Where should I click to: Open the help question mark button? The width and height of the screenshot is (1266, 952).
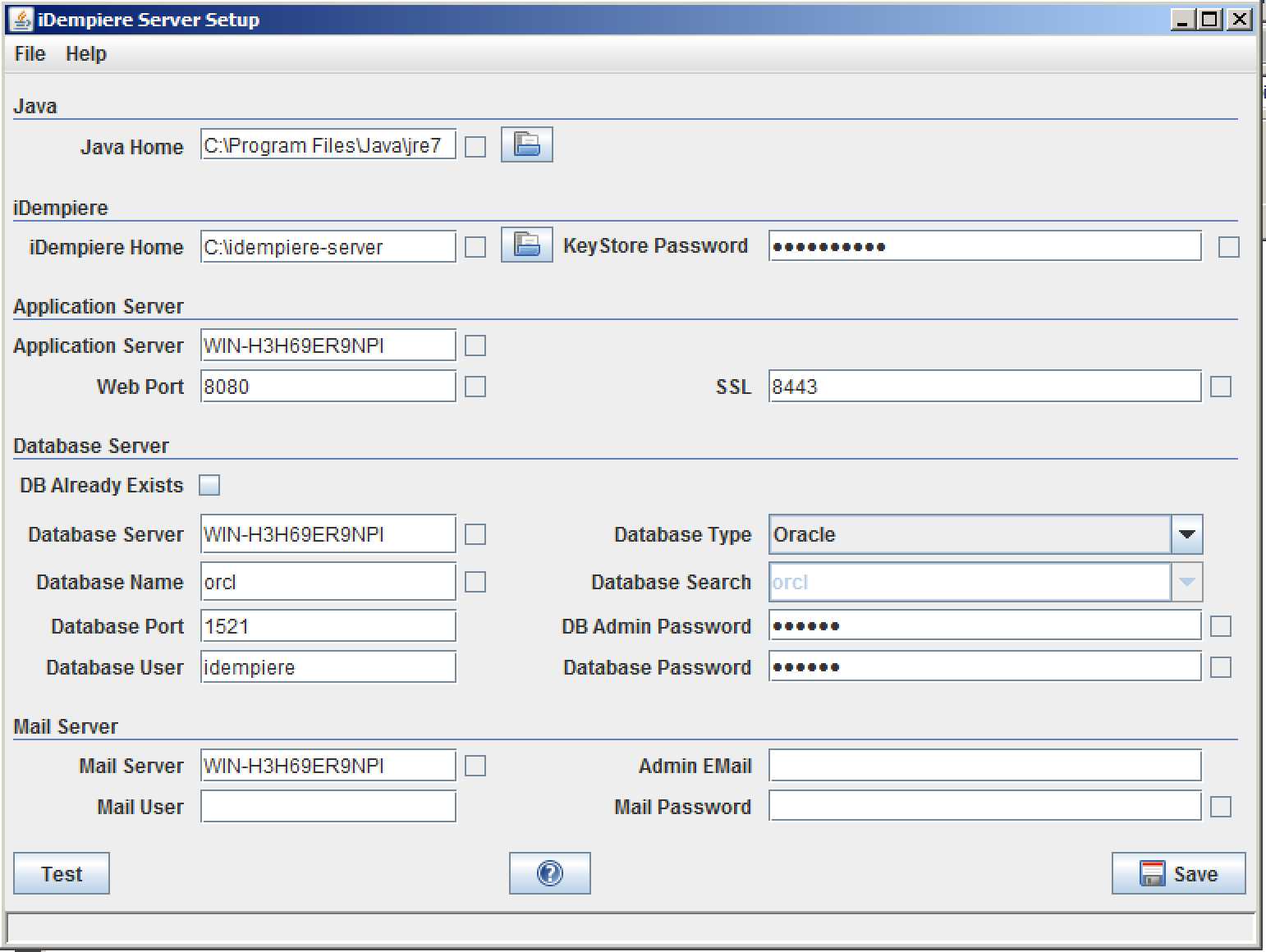[x=549, y=872]
